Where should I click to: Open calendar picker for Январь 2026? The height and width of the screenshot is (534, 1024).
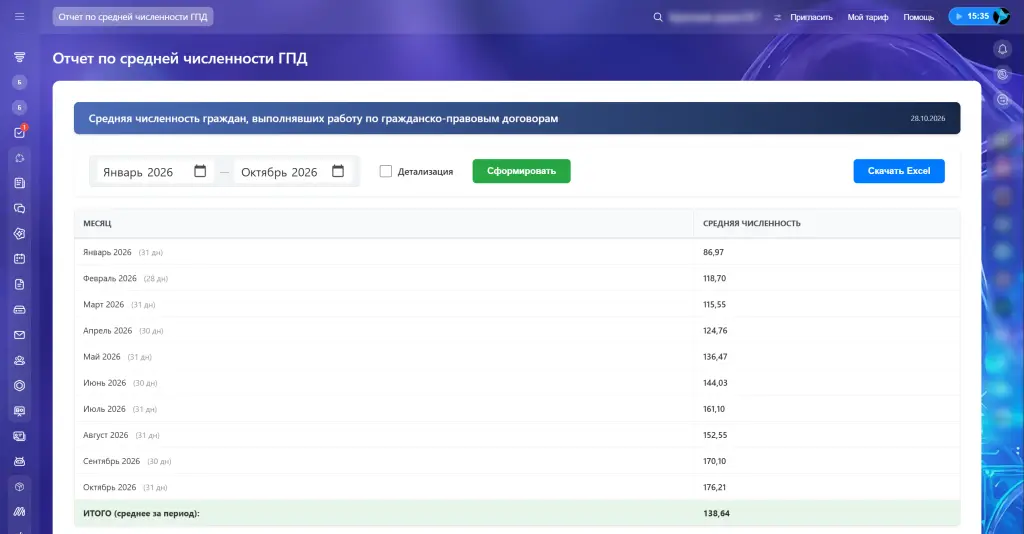(200, 171)
